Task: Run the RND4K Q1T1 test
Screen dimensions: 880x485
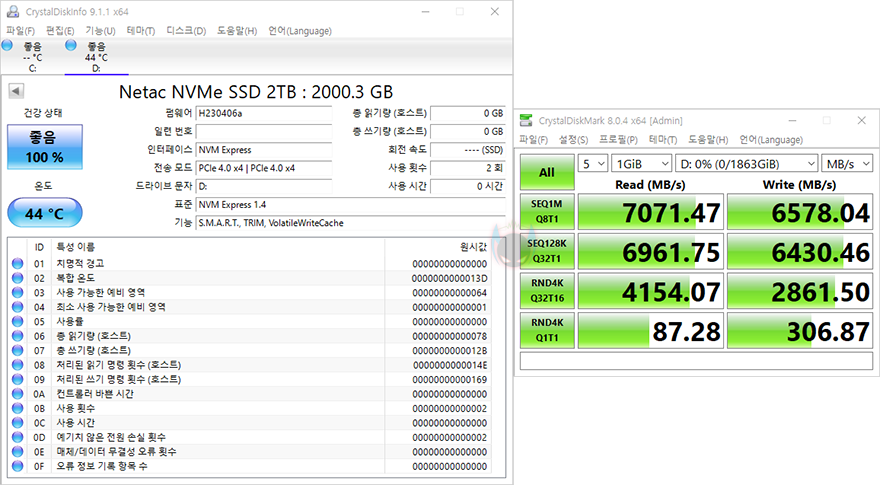Action: tap(547, 330)
